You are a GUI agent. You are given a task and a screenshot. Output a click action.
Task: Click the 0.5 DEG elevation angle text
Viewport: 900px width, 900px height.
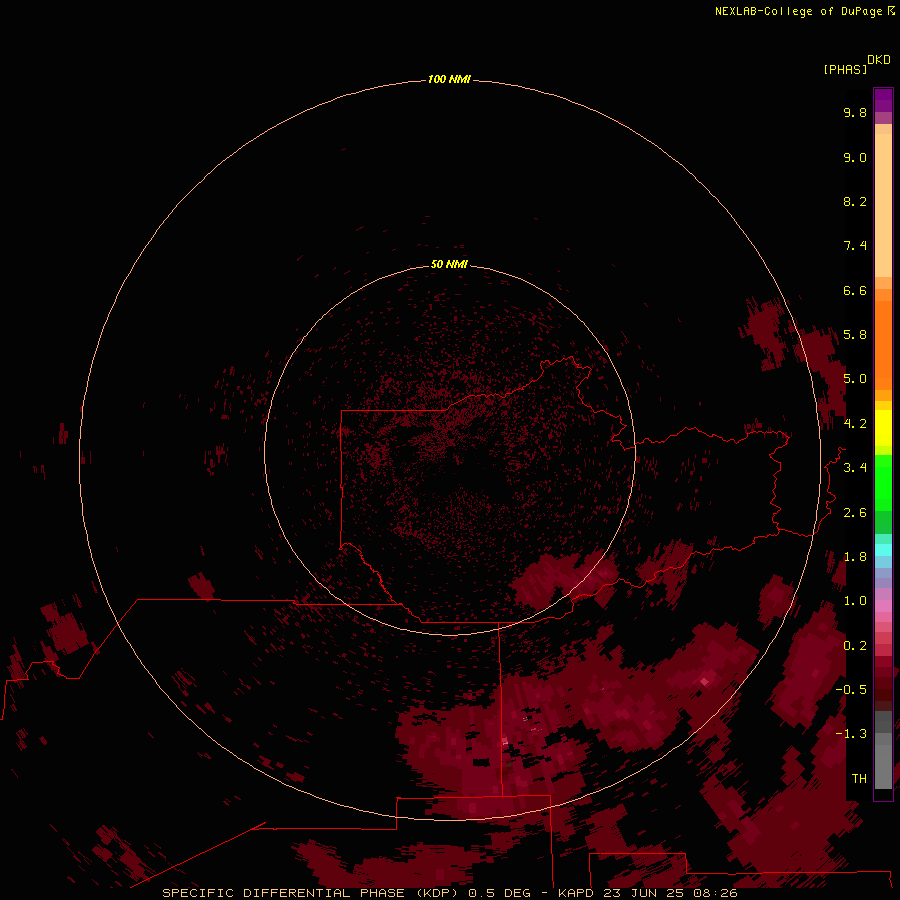[x=499, y=893]
